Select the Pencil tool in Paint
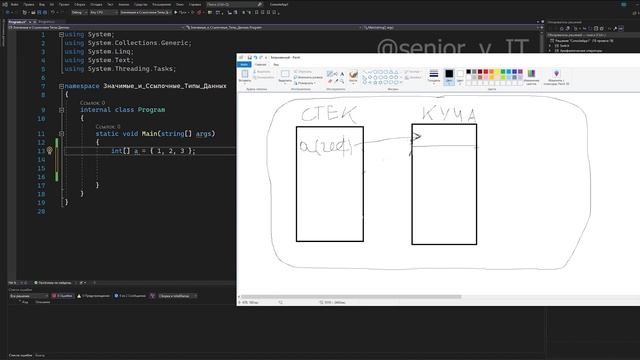 pos(330,74)
